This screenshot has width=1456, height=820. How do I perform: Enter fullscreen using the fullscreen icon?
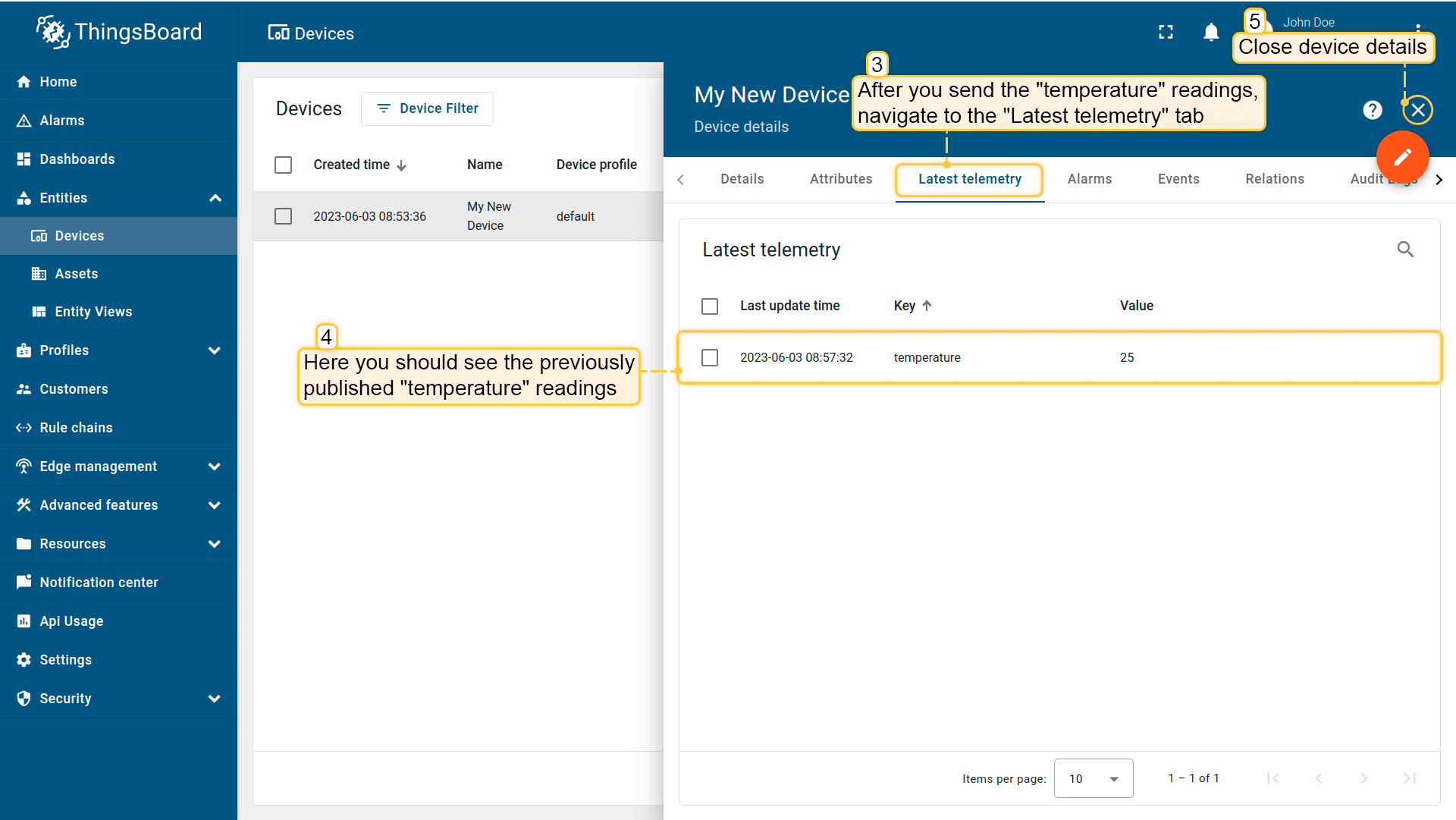click(x=1166, y=33)
